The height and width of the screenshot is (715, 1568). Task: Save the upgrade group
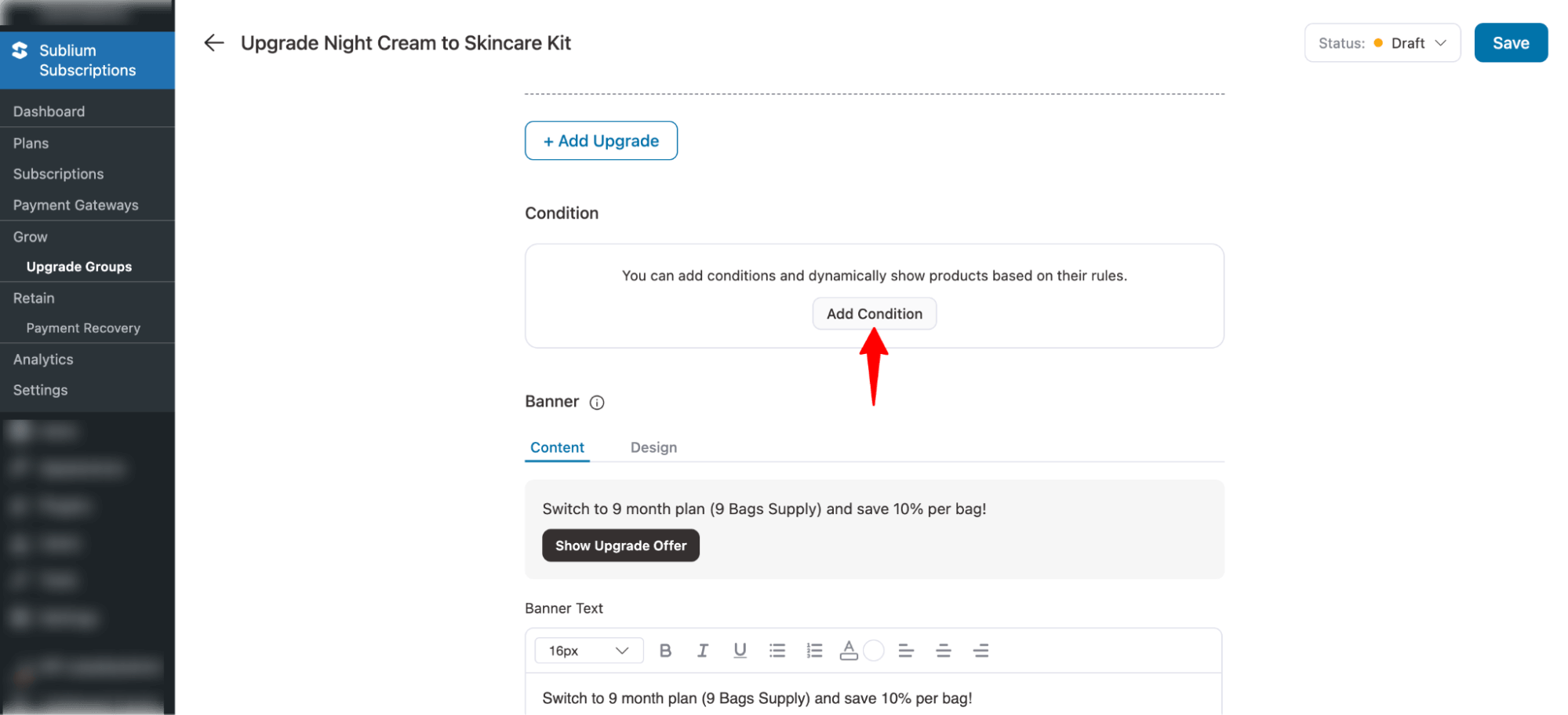(x=1510, y=43)
